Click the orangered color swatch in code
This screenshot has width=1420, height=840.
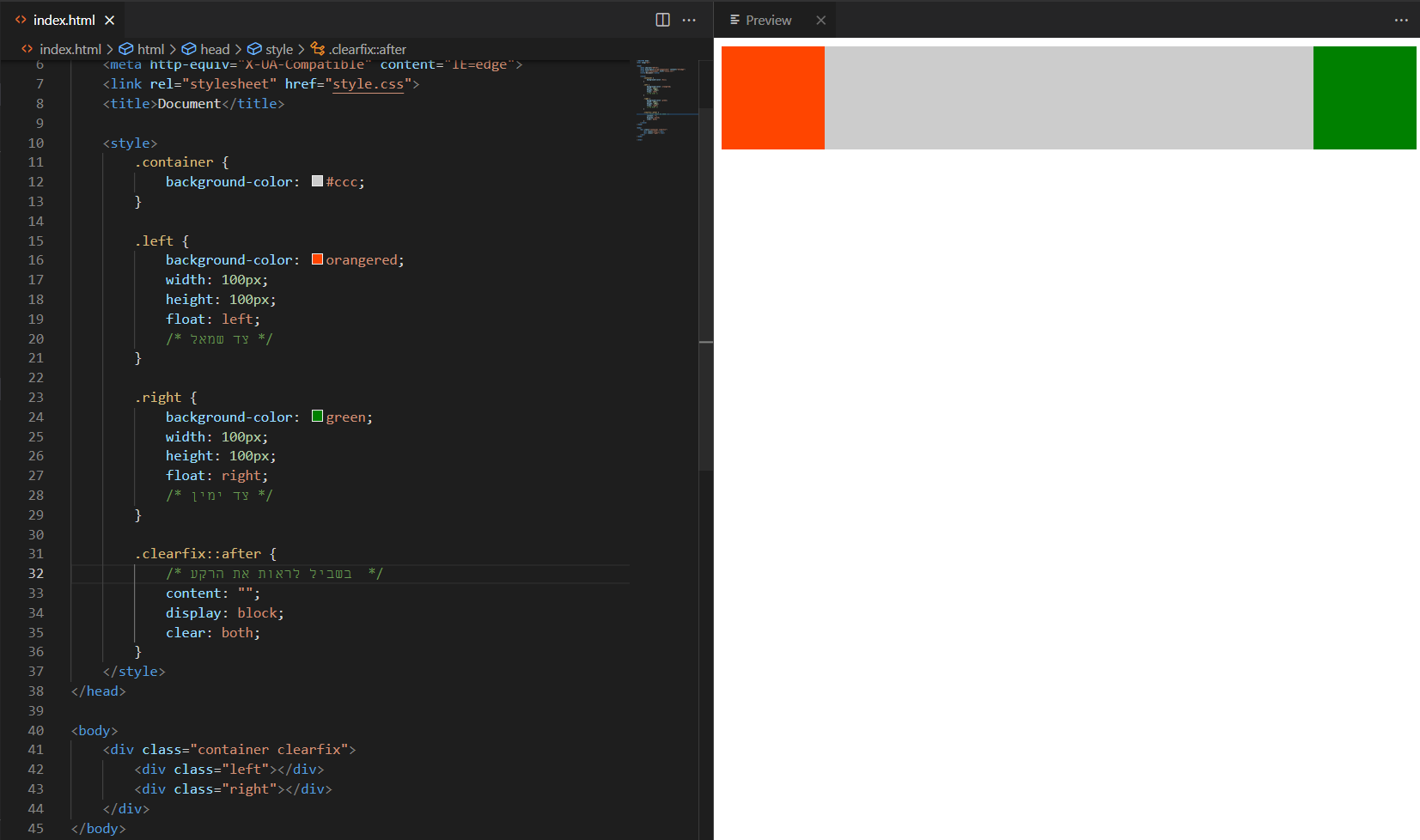(317, 259)
